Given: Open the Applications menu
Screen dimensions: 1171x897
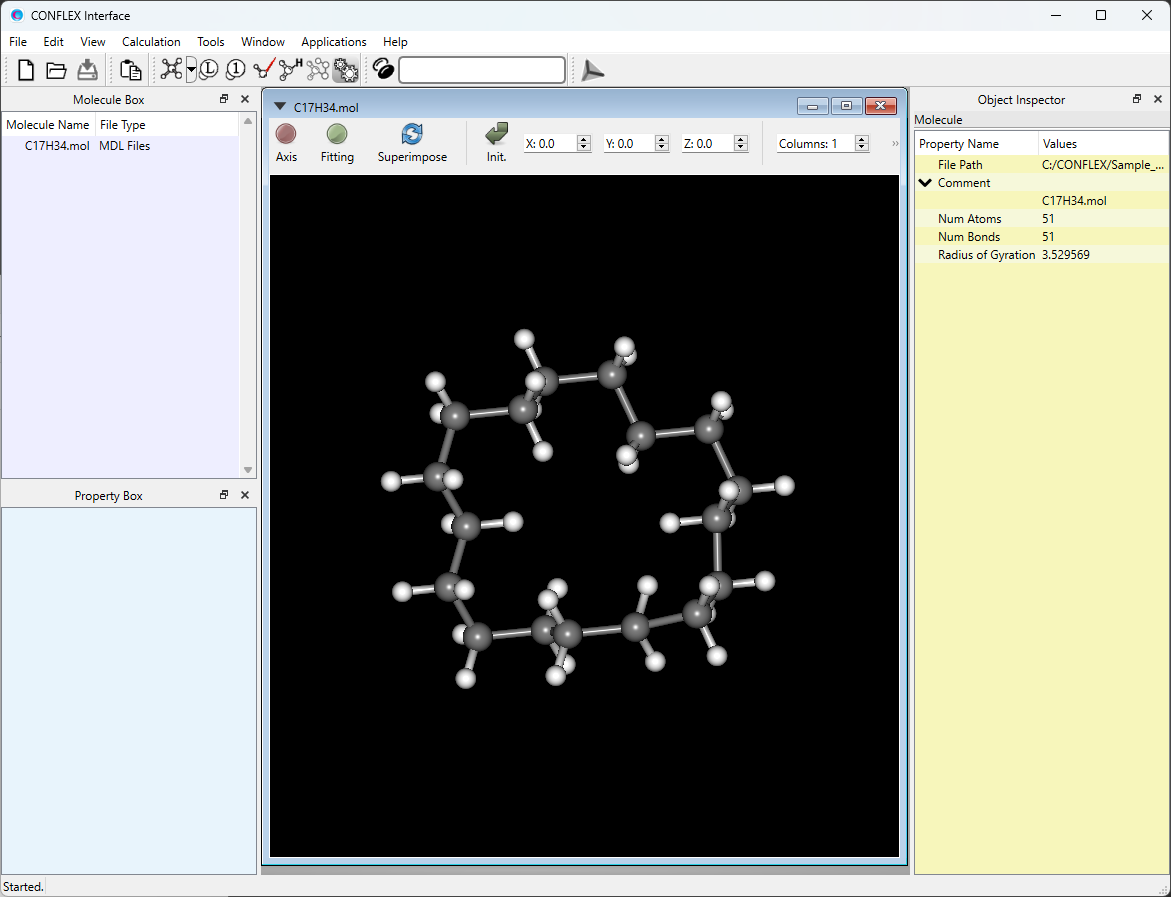Looking at the screenshot, I should [x=333, y=42].
